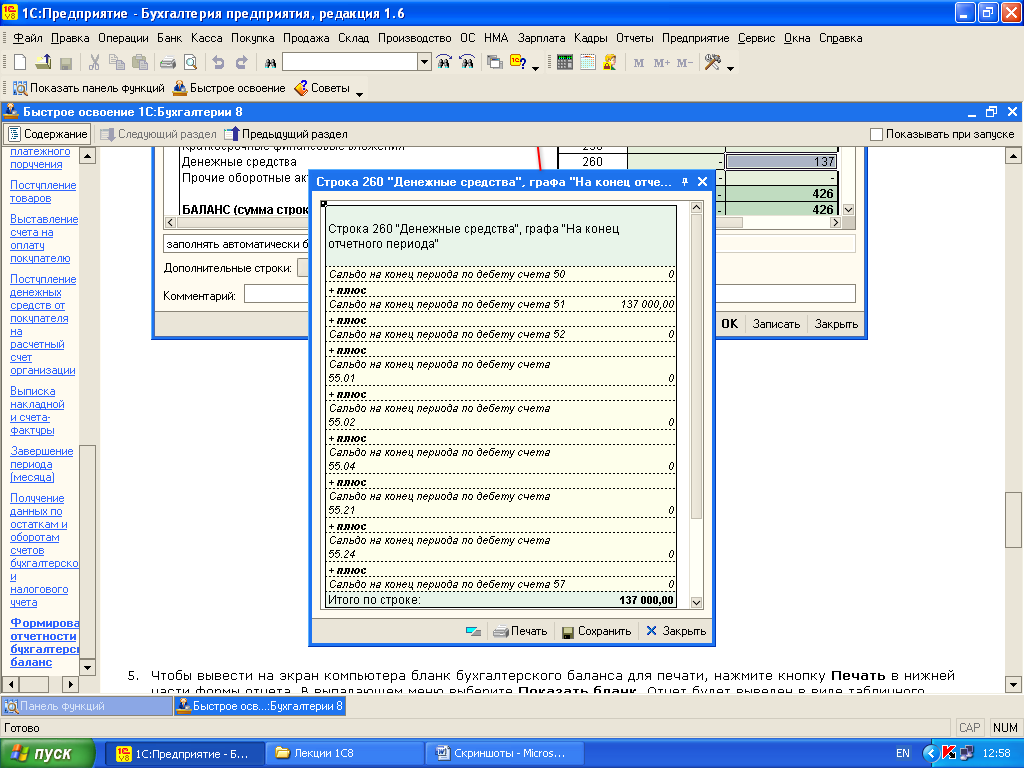Open Завершение периода (месяца) link
The width and height of the screenshot is (1024, 768).
41,464
